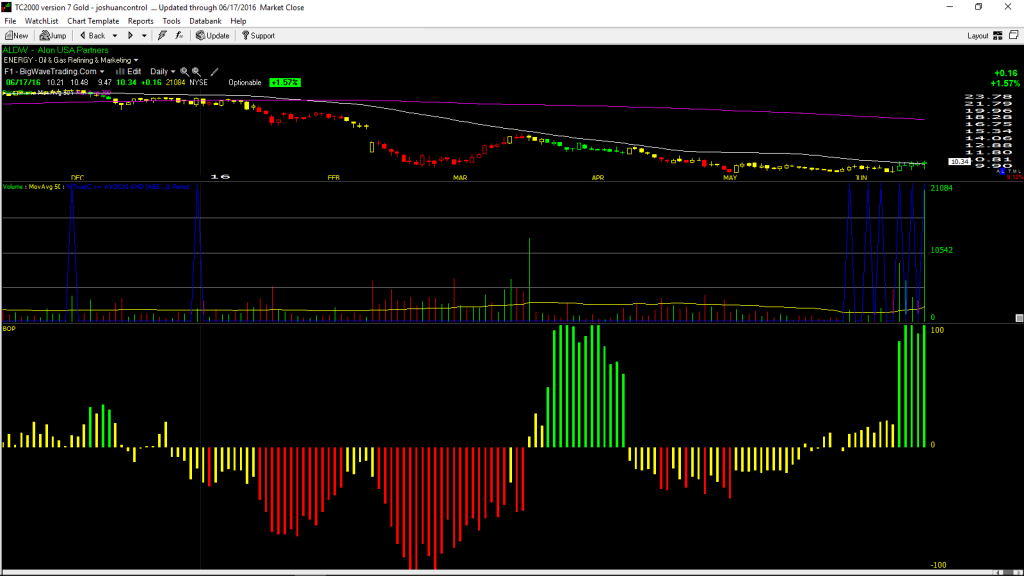1024x576 pixels.
Task: Click the NYSE exchange label
Action: point(199,82)
